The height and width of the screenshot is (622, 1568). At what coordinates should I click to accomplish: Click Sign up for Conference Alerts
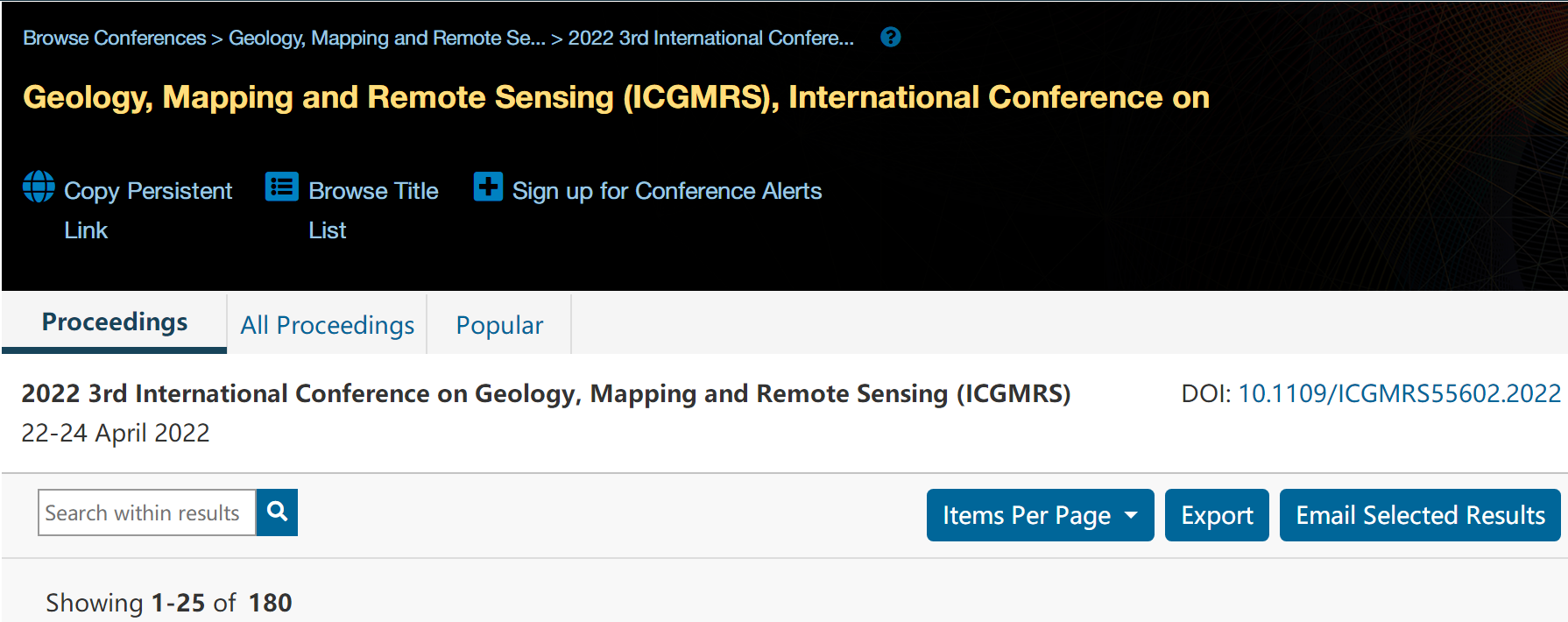[667, 191]
